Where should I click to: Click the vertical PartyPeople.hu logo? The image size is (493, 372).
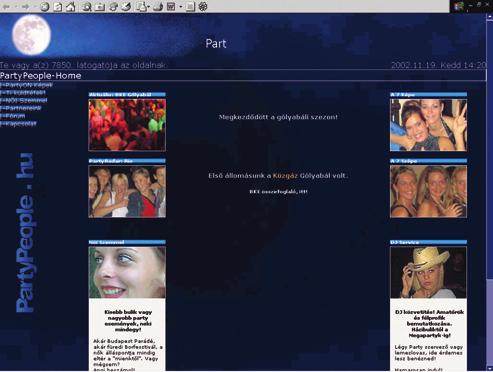pos(25,233)
